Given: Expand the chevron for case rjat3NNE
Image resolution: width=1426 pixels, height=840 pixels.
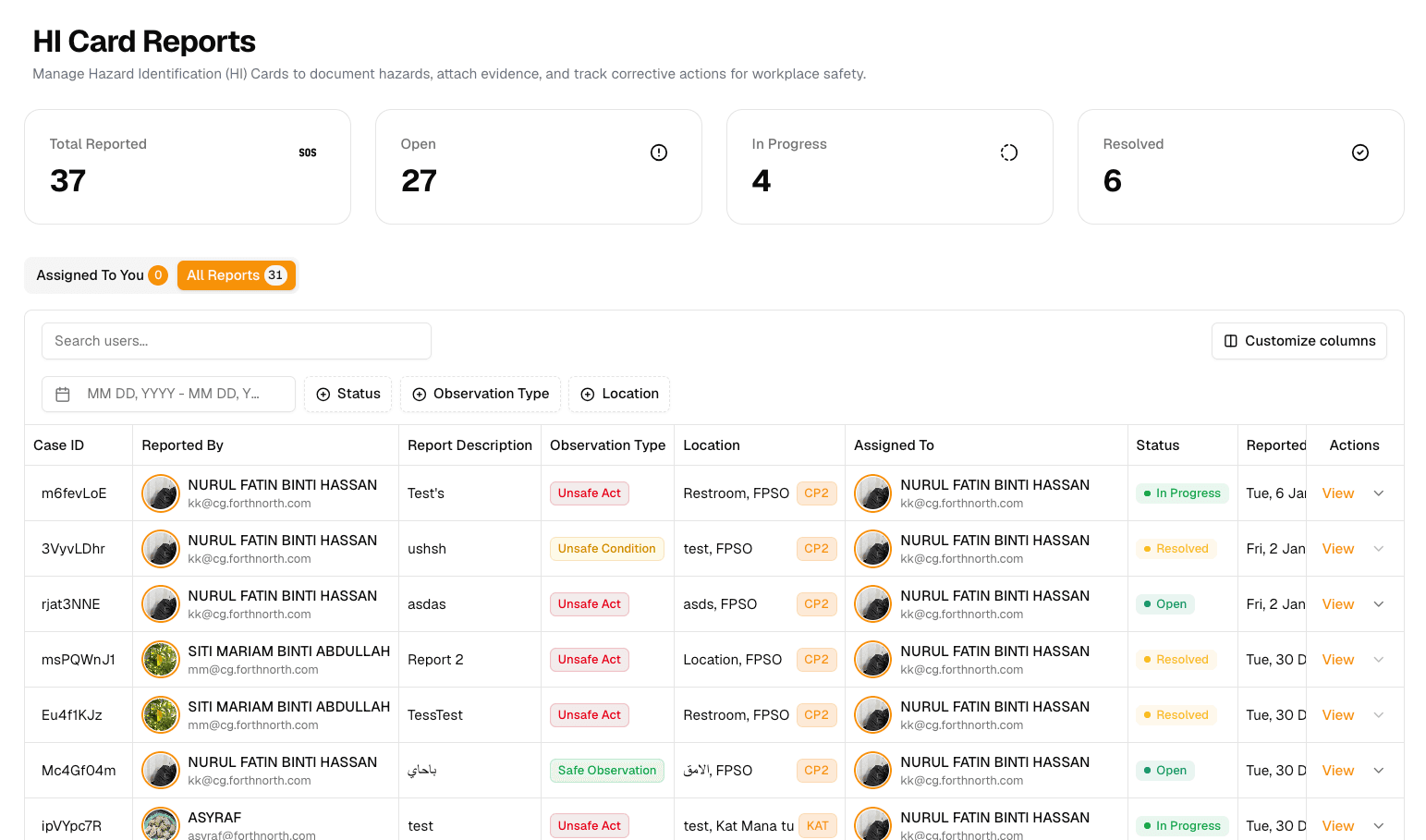Looking at the screenshot, I should 1379,604.
